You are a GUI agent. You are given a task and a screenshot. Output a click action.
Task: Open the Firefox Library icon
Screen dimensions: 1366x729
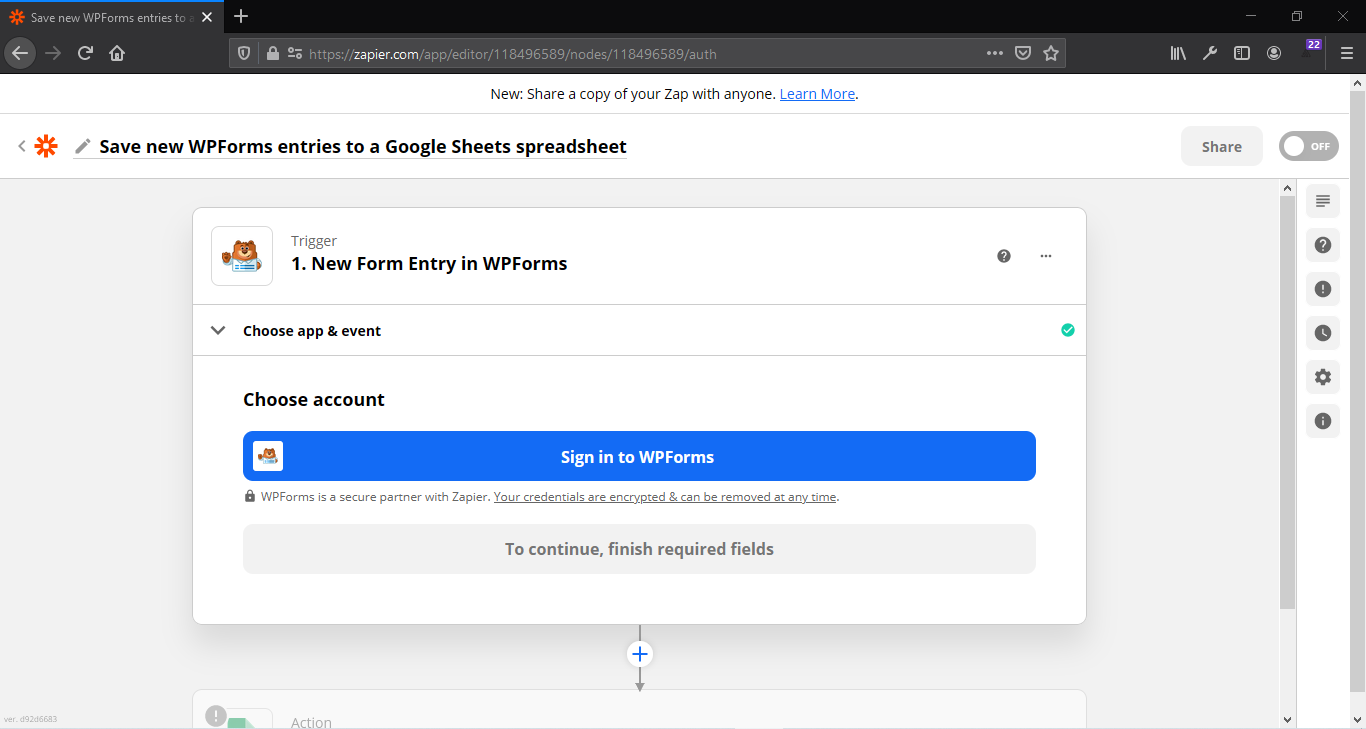pos(1178,53)
